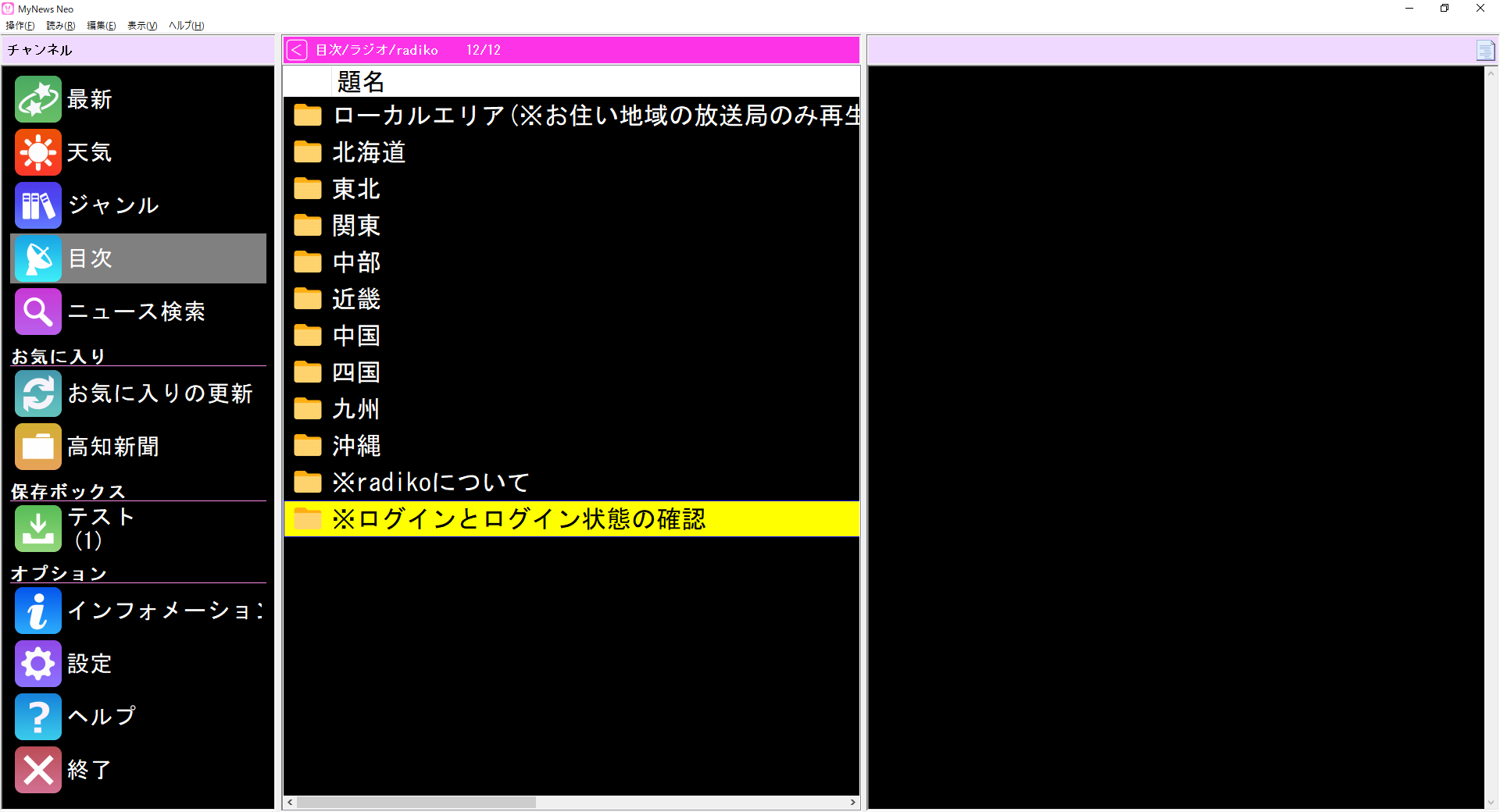Screen dimensions: 1500x812
Task: Click the お気に入りの更新 refresh icon
Action: (37, 394)
